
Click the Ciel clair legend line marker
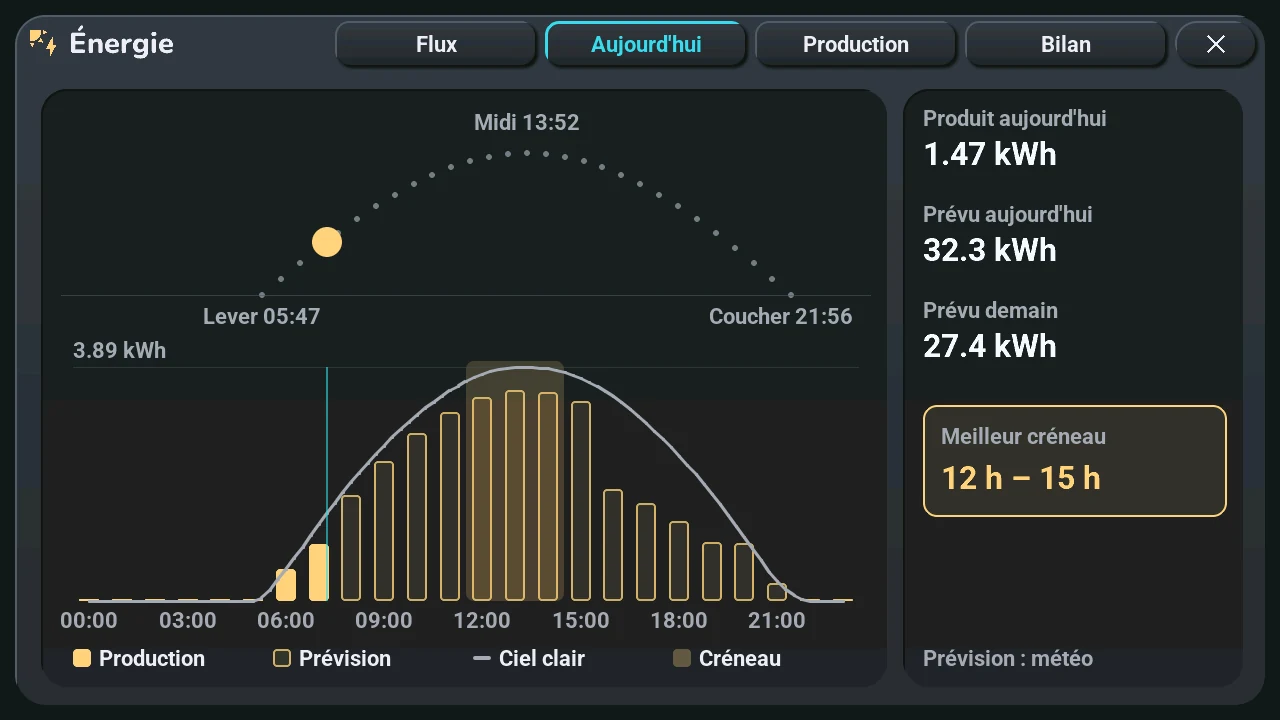point(482,658)
